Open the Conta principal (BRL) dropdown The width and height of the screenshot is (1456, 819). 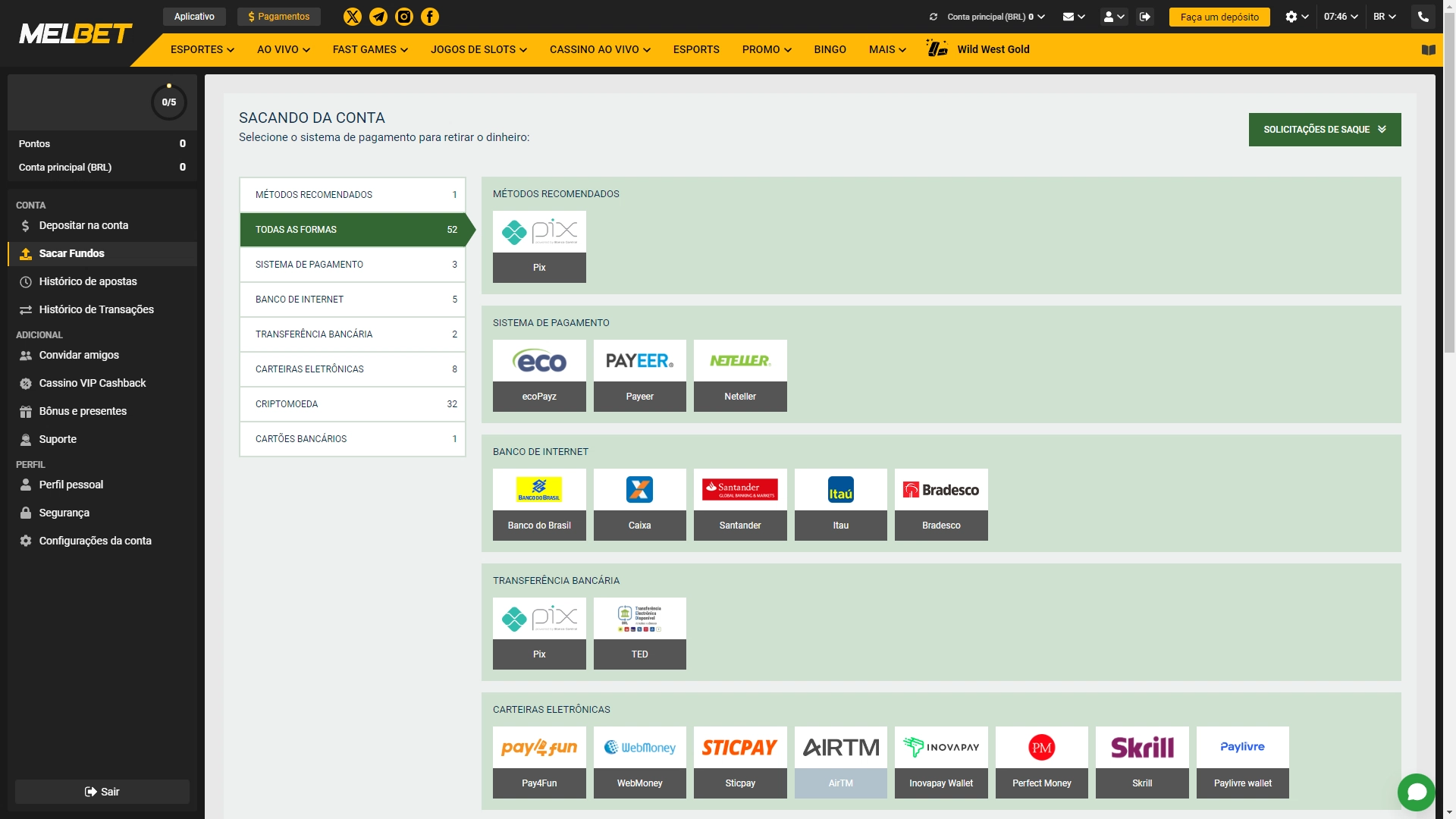(996, 17)
